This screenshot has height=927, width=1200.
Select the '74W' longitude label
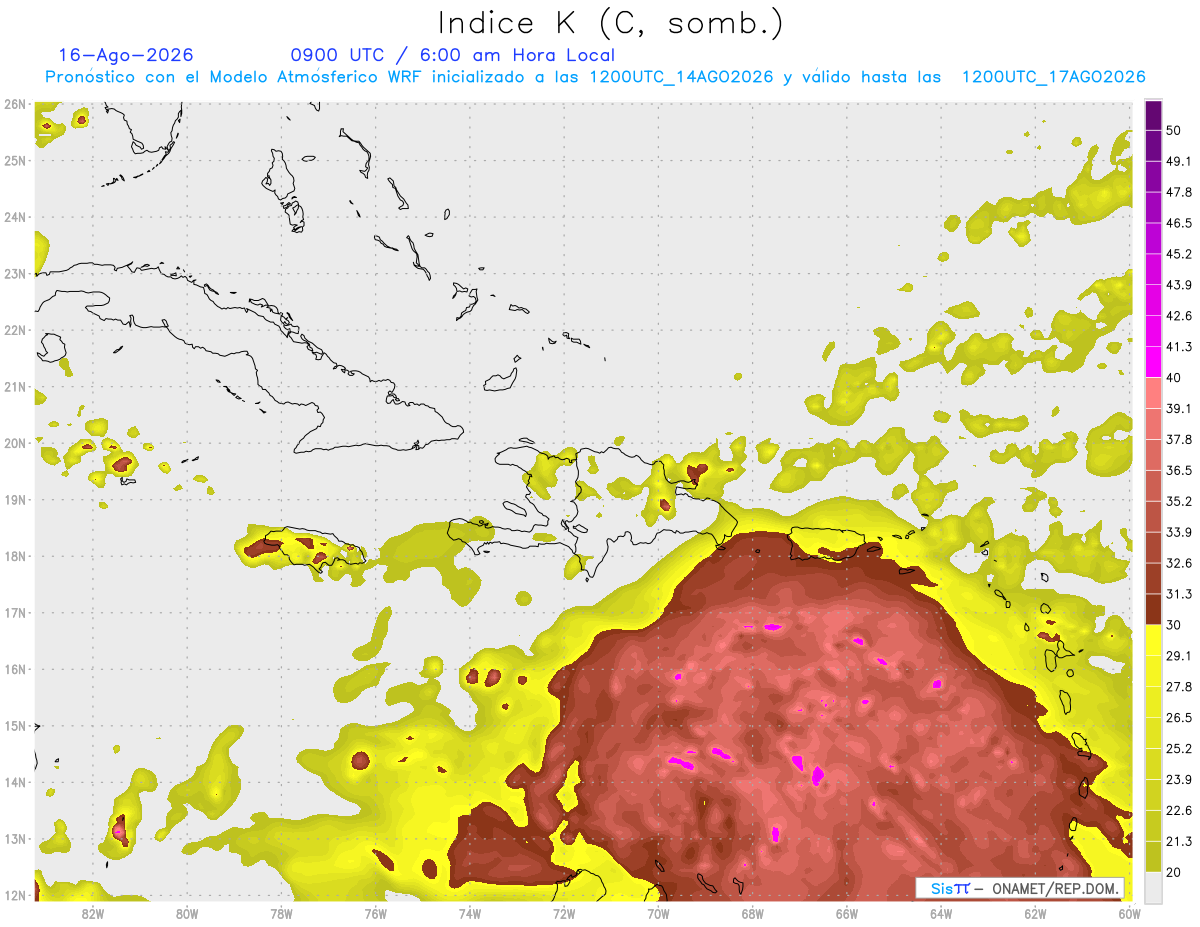click(470, 913)
